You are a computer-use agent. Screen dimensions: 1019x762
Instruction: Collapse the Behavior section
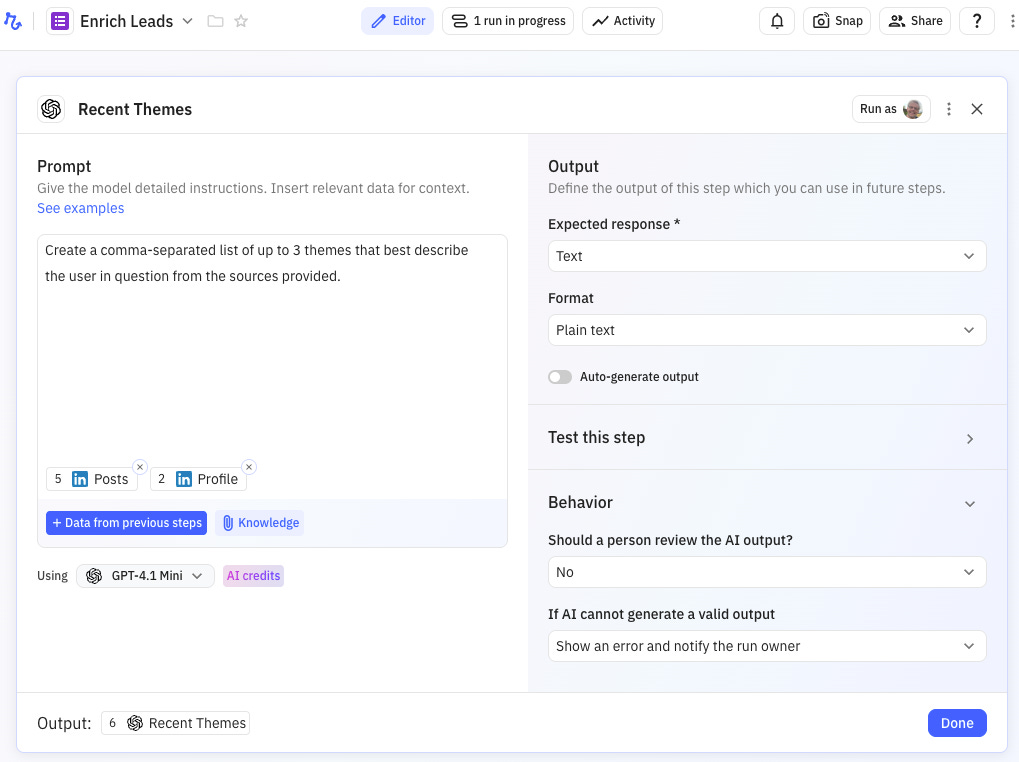pos(969,503)
